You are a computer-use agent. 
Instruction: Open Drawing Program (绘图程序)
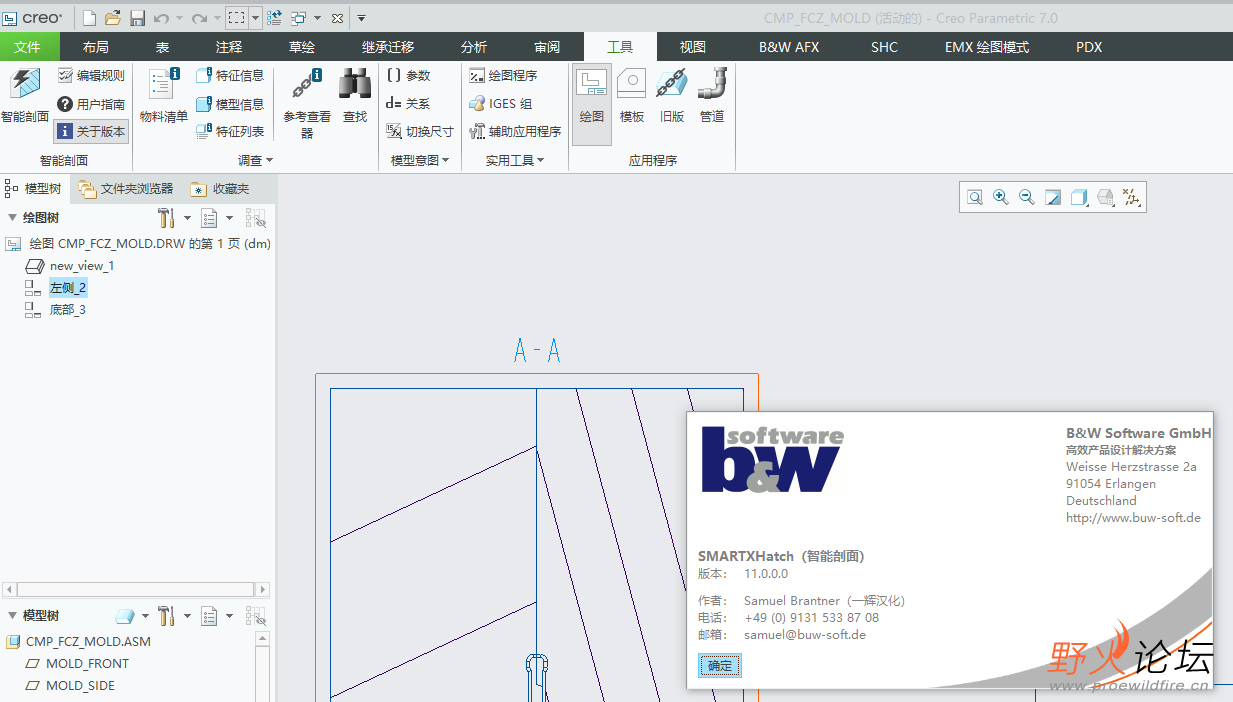point(504,75)
